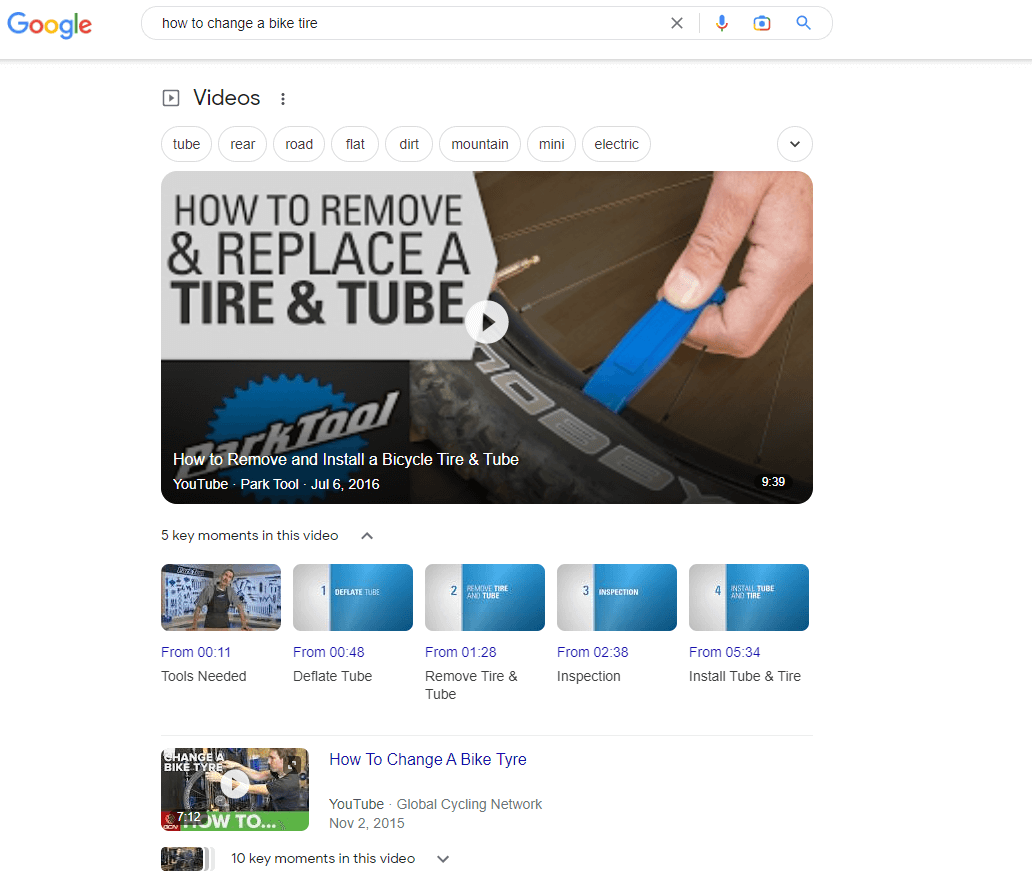Screen dimensions: 1032x883
Task: Click the Tools Needed caption
Action: coord(204,676)
